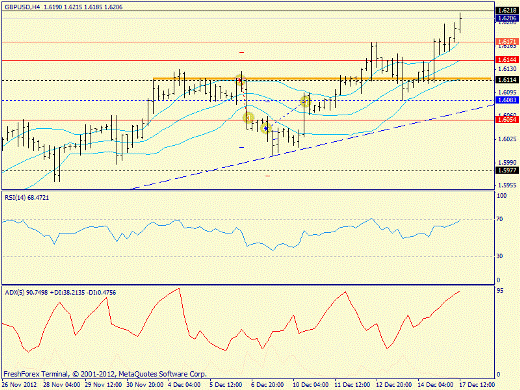This screenshot has height=390, width=520.
Task: Select the small pink dash marker below the trendline
Action: [x=268, y=176]
